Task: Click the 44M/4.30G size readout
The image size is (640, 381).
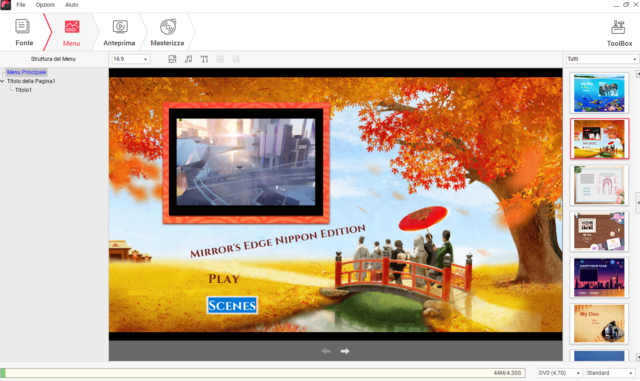Action: coord(507,373)
